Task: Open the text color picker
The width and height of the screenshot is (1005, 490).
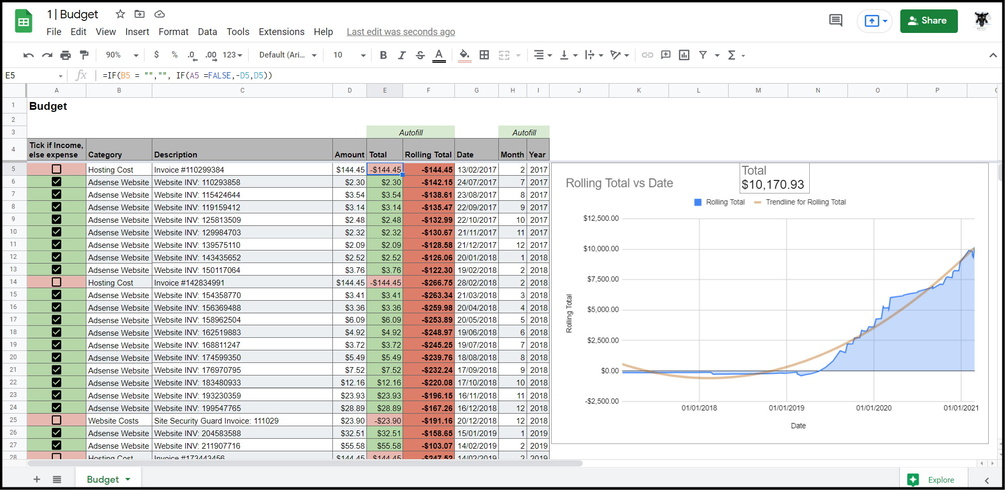Action: click(x=439, y=56)
